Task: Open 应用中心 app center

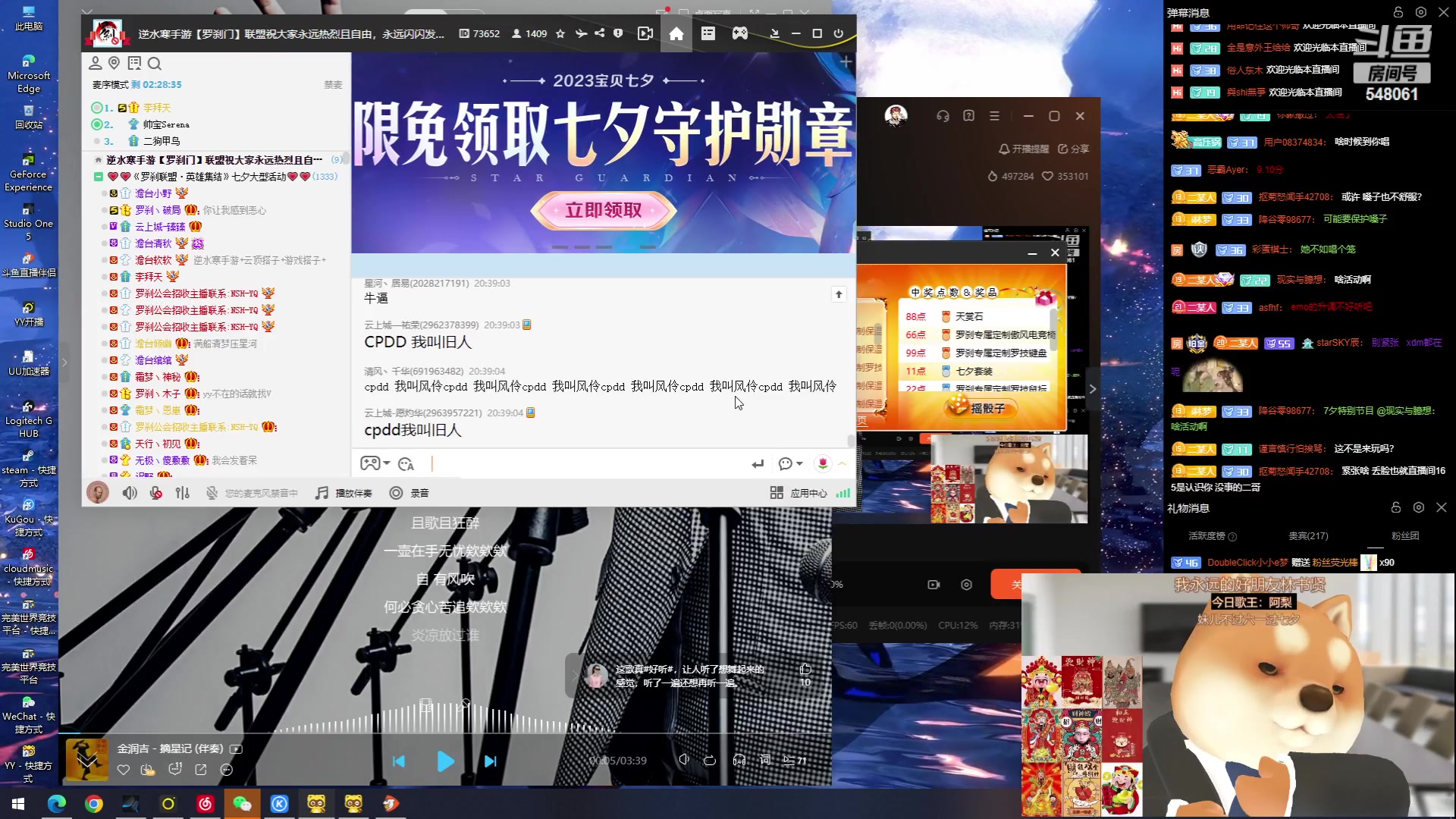Action: 799,493
